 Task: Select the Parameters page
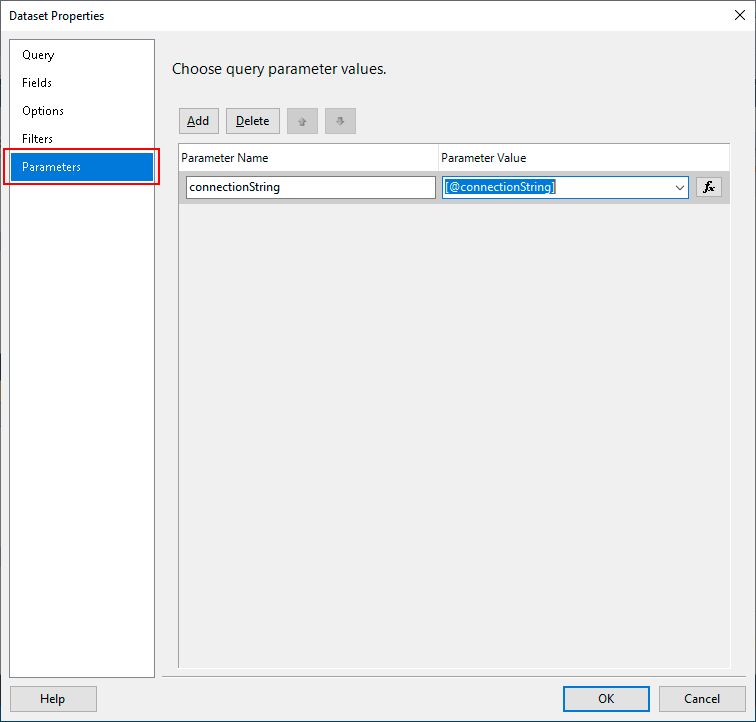[81, 167]
